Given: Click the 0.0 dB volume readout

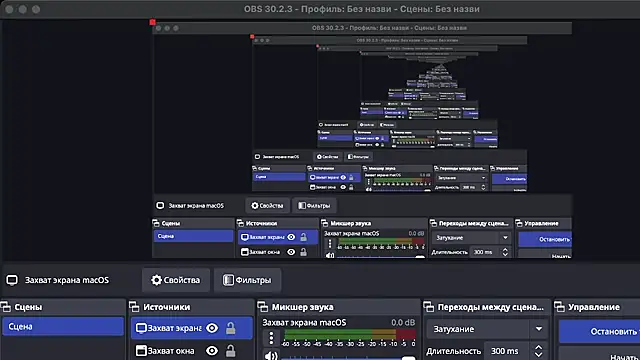Looking at the screenshot, I should coord(403,322).
